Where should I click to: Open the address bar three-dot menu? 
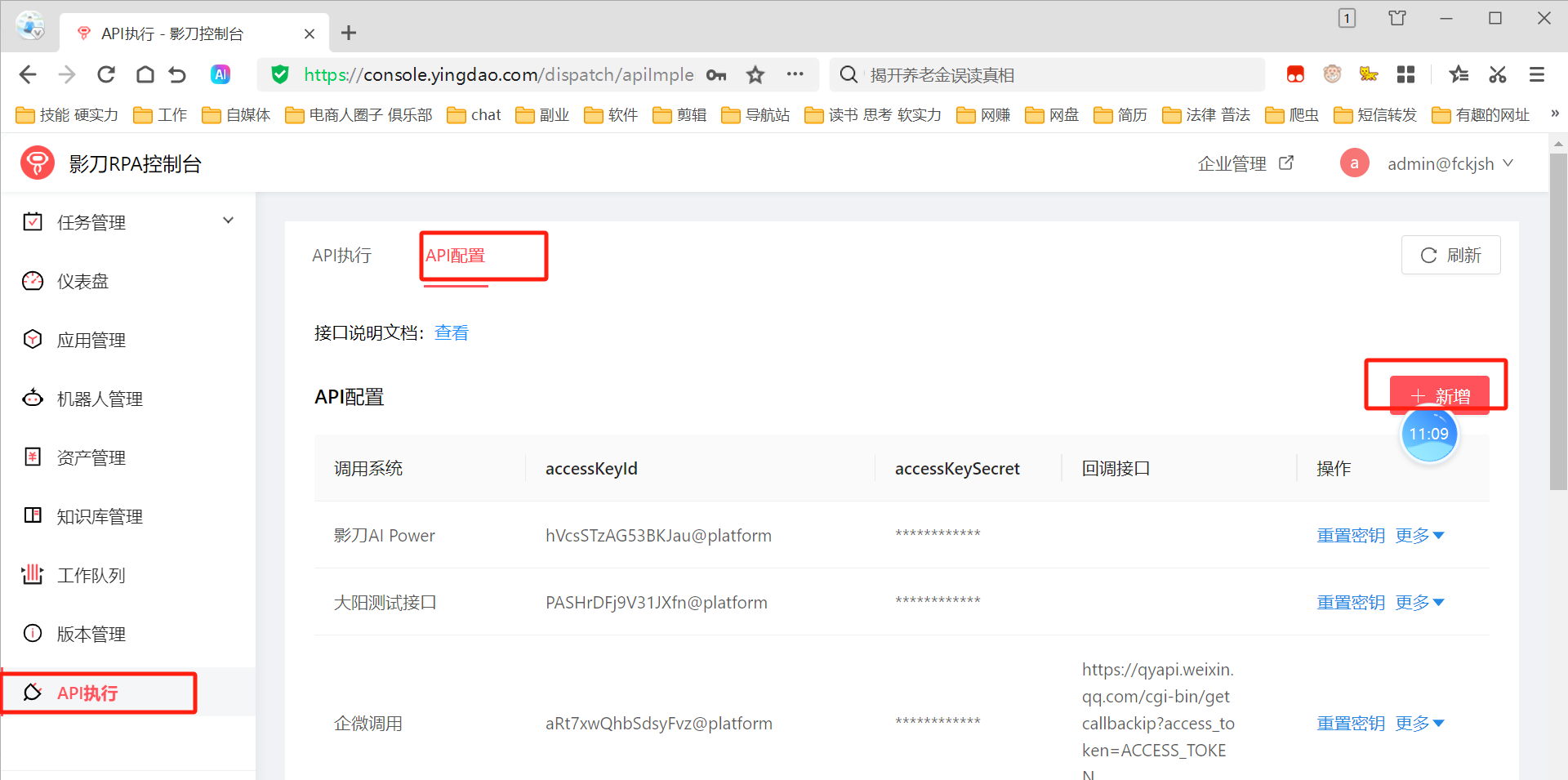[795, 74]
